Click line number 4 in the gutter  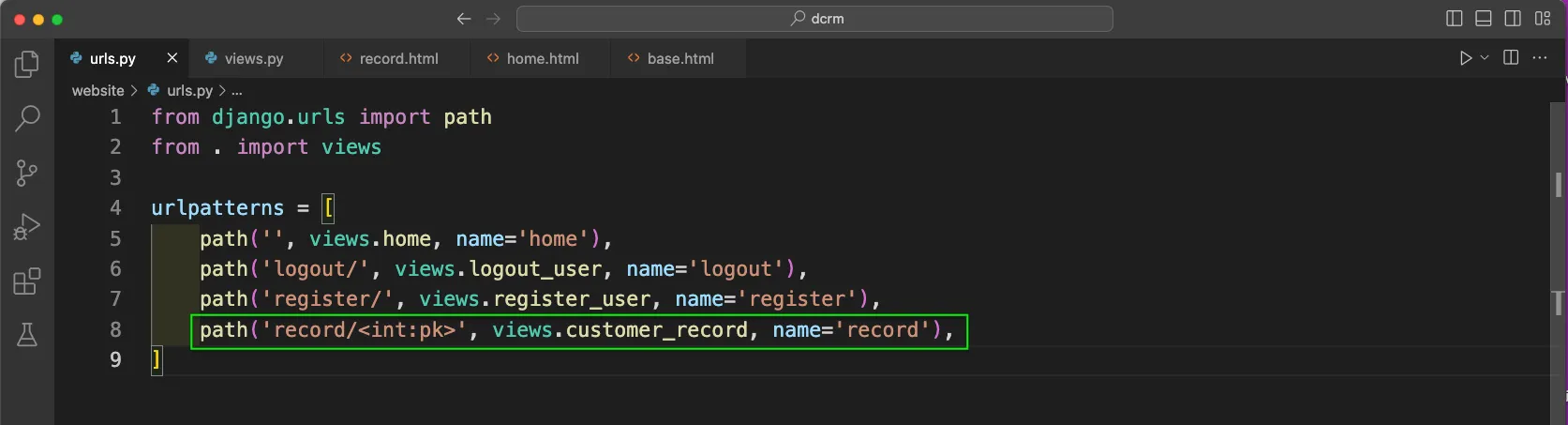click(x=115, y=208)
